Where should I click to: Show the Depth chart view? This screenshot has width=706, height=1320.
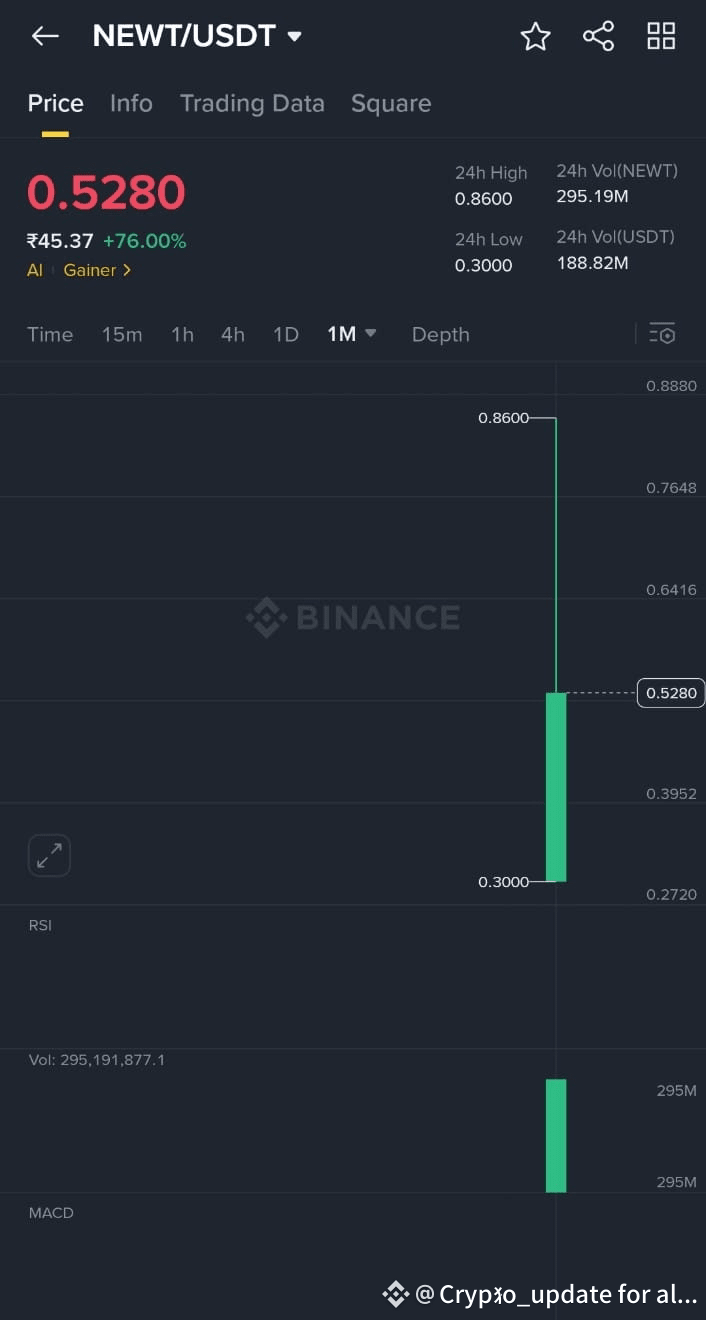(440, 334)
